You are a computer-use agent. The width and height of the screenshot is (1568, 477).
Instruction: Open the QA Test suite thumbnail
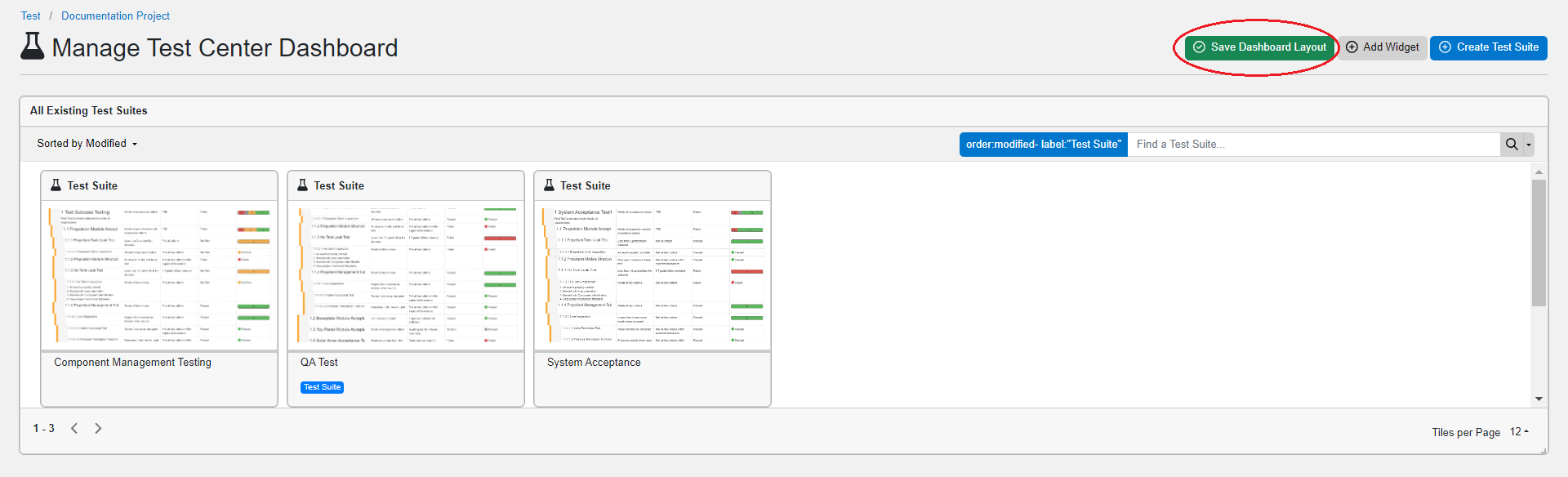point(406,275)
